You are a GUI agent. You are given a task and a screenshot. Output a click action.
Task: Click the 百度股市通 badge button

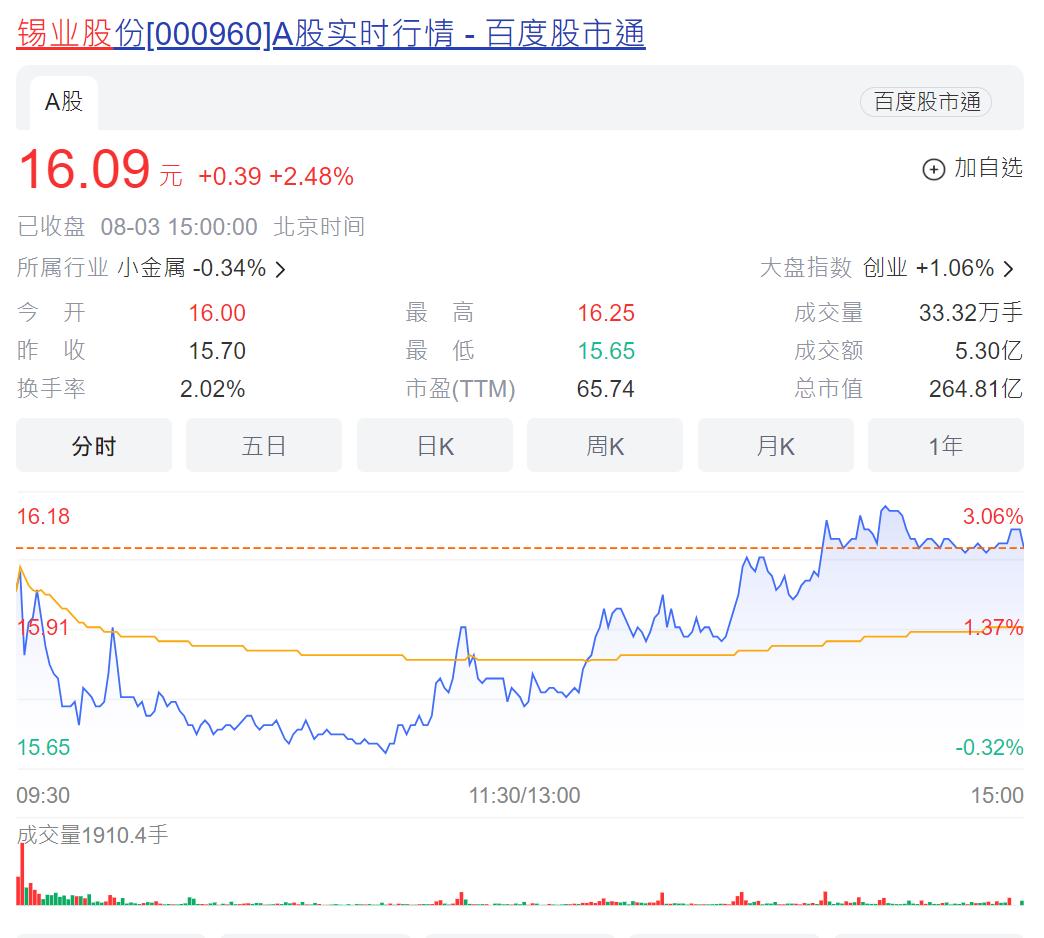click(926, 102)
